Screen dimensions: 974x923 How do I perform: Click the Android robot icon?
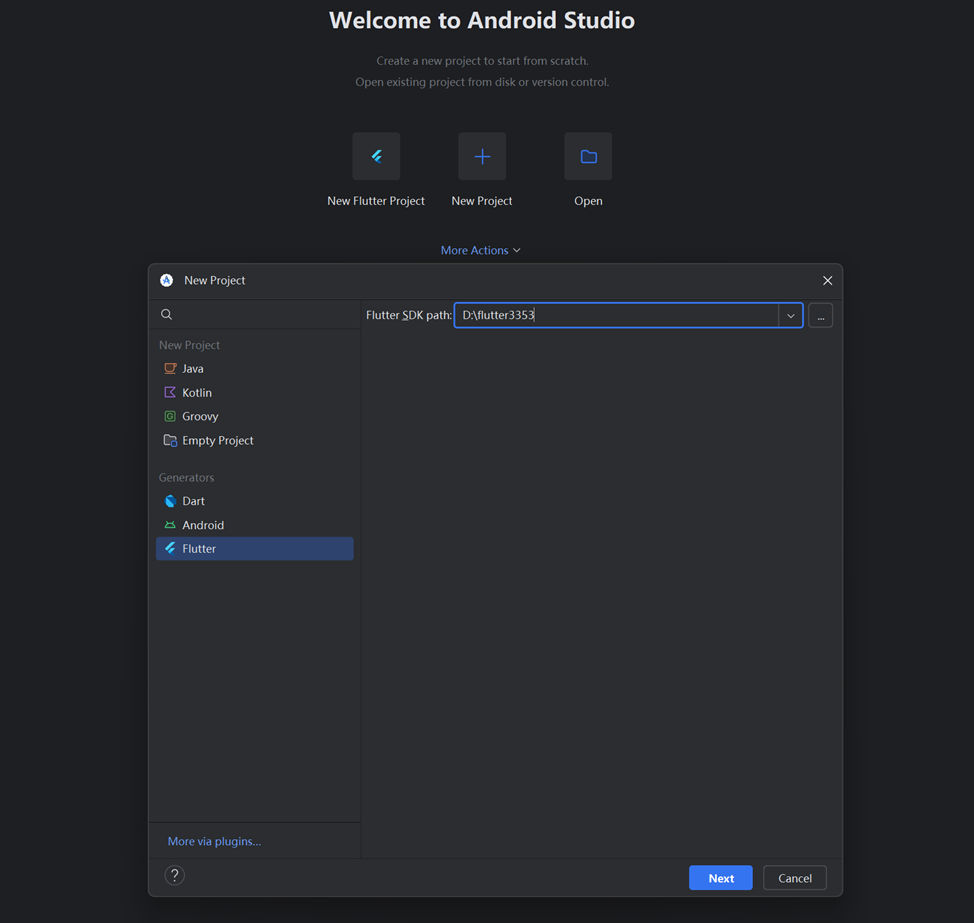coord(170,525)
